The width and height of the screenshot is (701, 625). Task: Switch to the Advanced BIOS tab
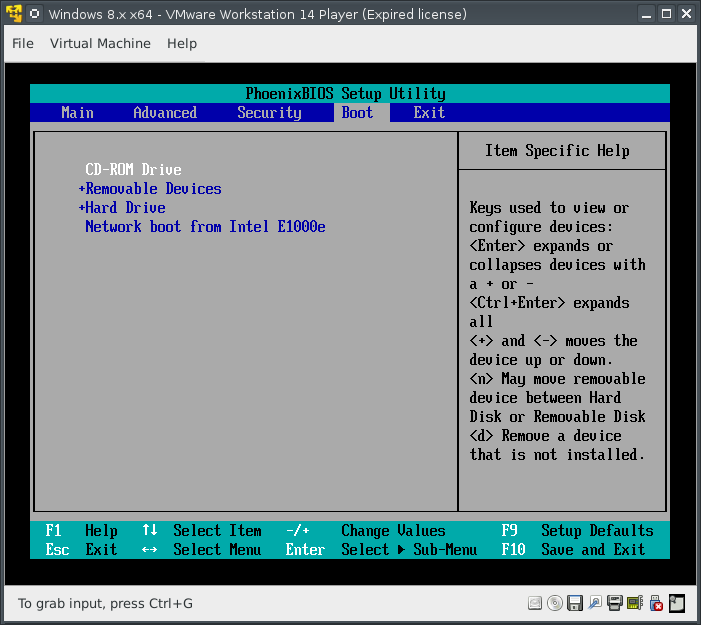coord(165,113)
